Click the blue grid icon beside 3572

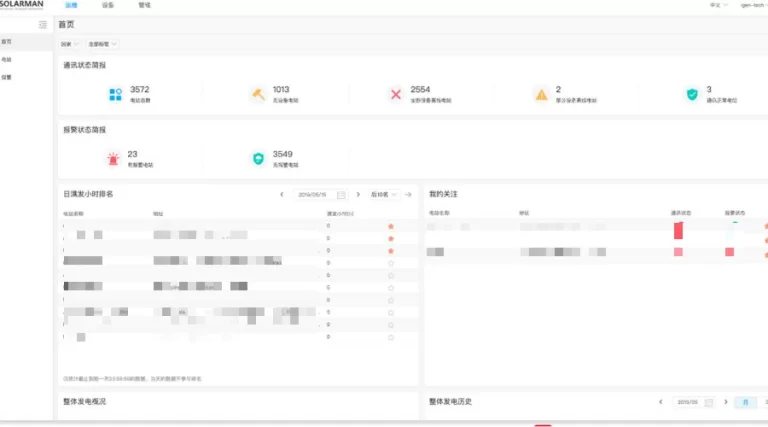(x=115, y=95)
